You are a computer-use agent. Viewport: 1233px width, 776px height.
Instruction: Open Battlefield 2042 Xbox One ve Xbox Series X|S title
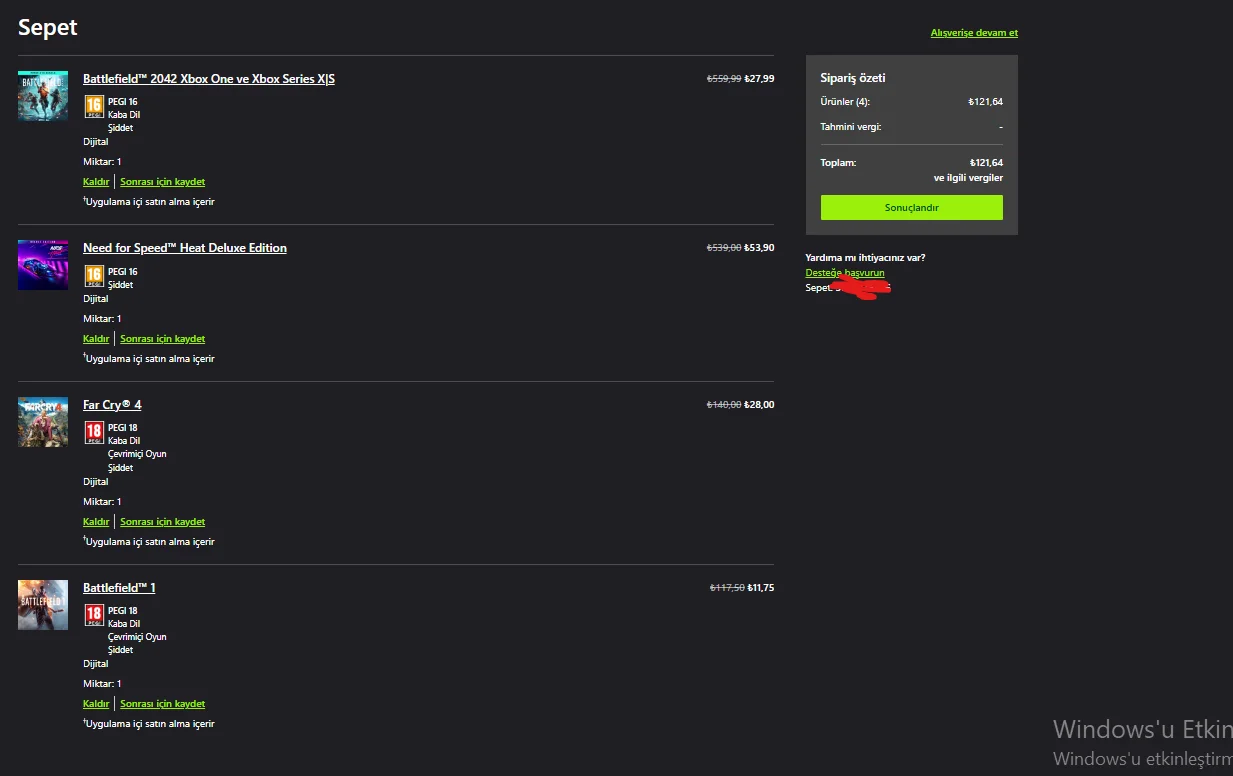209,78
